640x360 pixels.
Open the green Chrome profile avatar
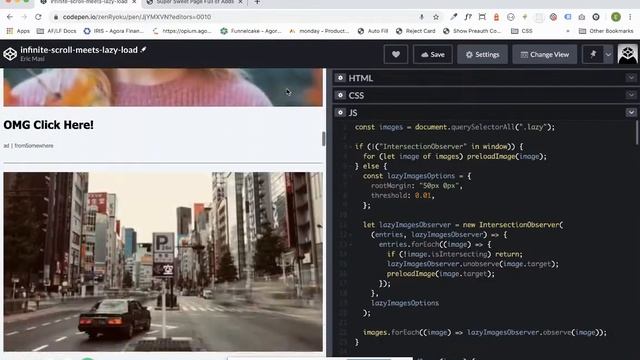pyautogui.click(x=616, y=17)
